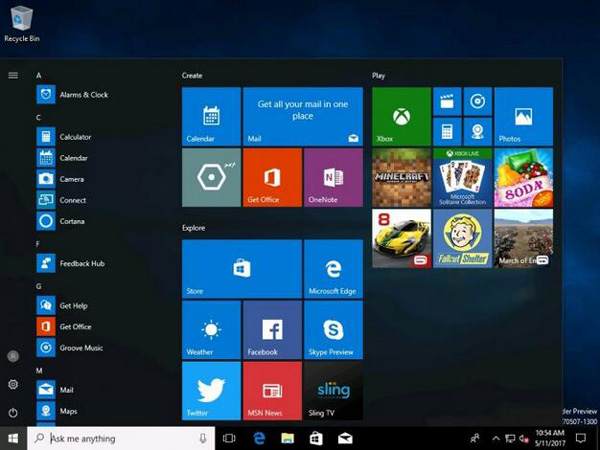Activate Cortana microphone in search box
The height and width of the screenshot is (450, 600).
(203, 439)
